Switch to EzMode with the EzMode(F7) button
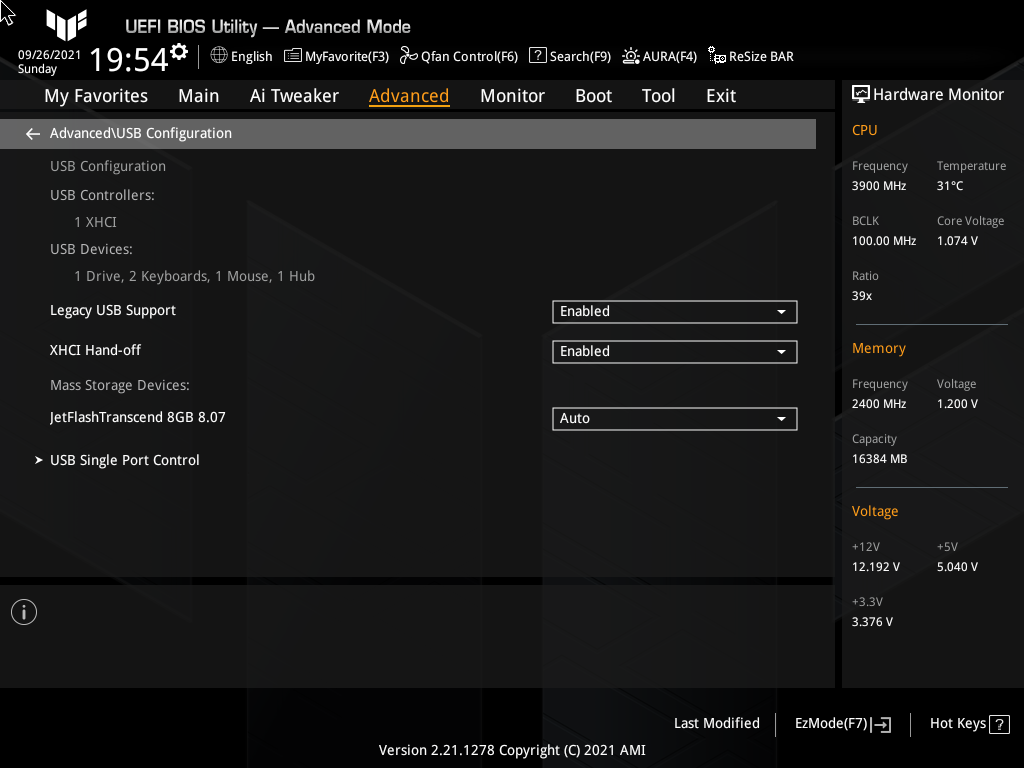This screenshot has height=768, width=1024. [x=841, y=723]
